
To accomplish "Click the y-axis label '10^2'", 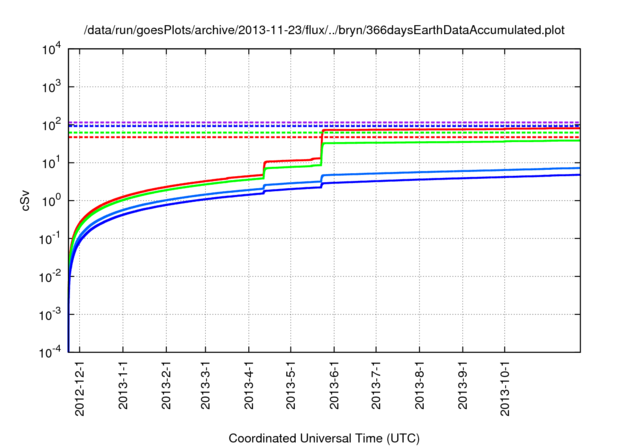I will pyautogui.click(x=52, y=125).
